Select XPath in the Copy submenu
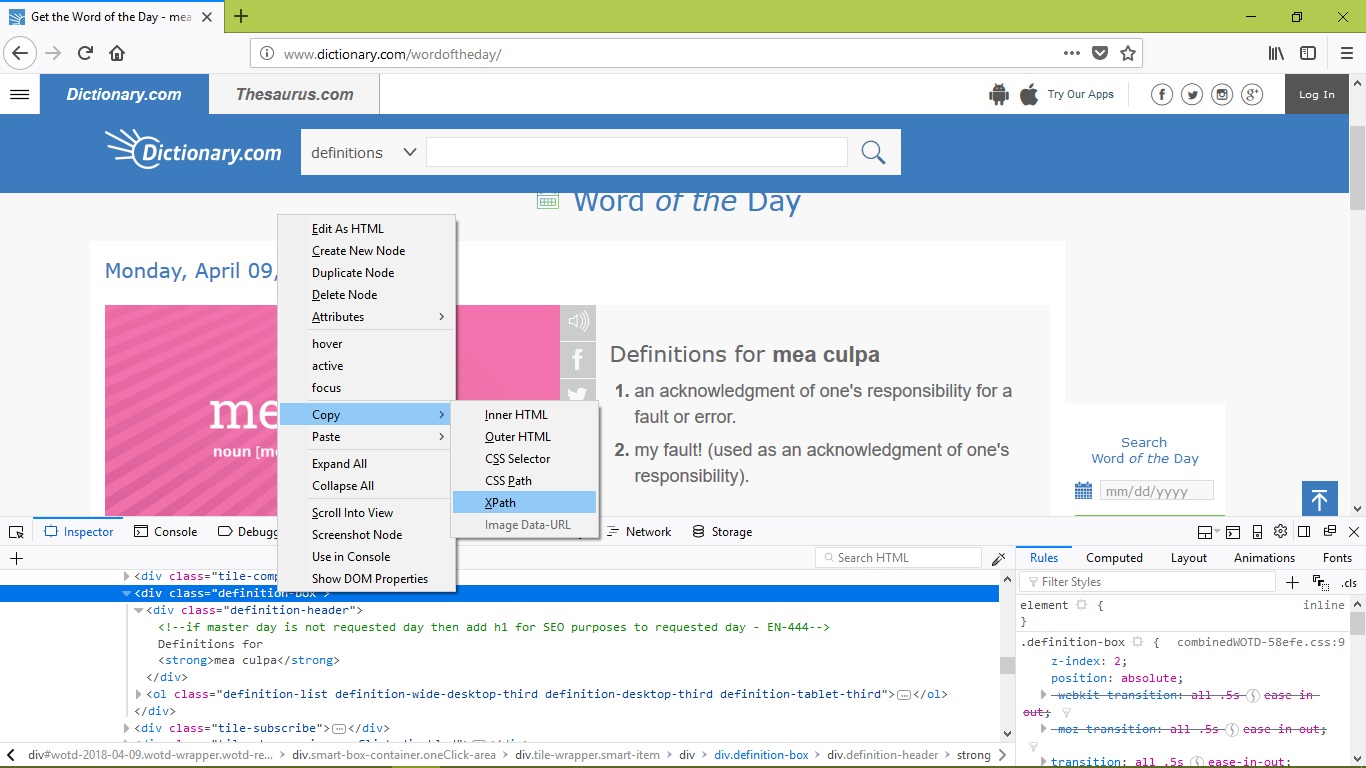1366x768 pixels. click(525, 503)
